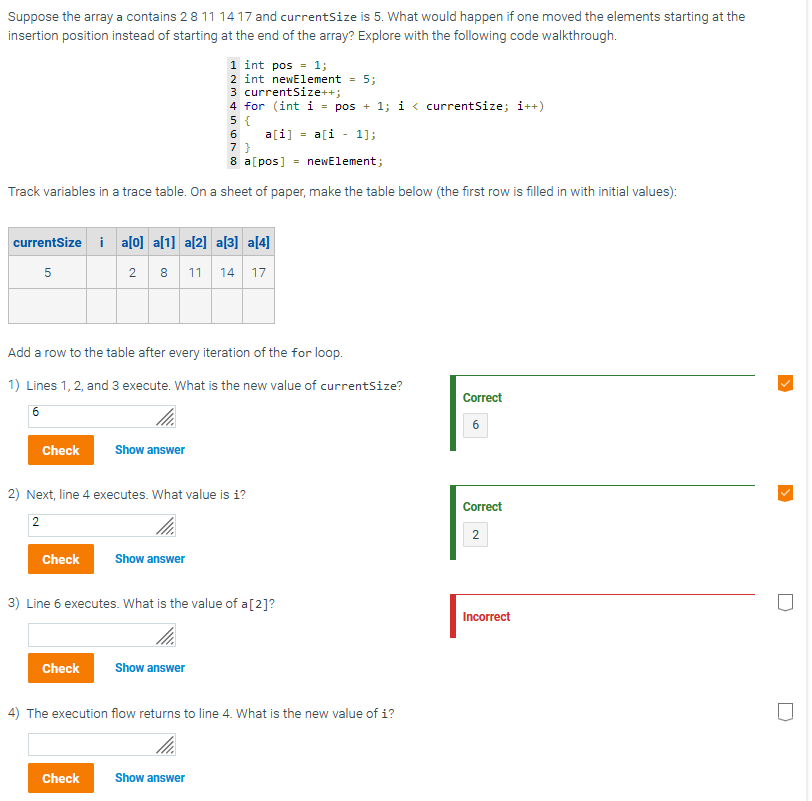Screen dimensions: 812x801
Task: Click the empty trace table row
Action: [140, 305]
